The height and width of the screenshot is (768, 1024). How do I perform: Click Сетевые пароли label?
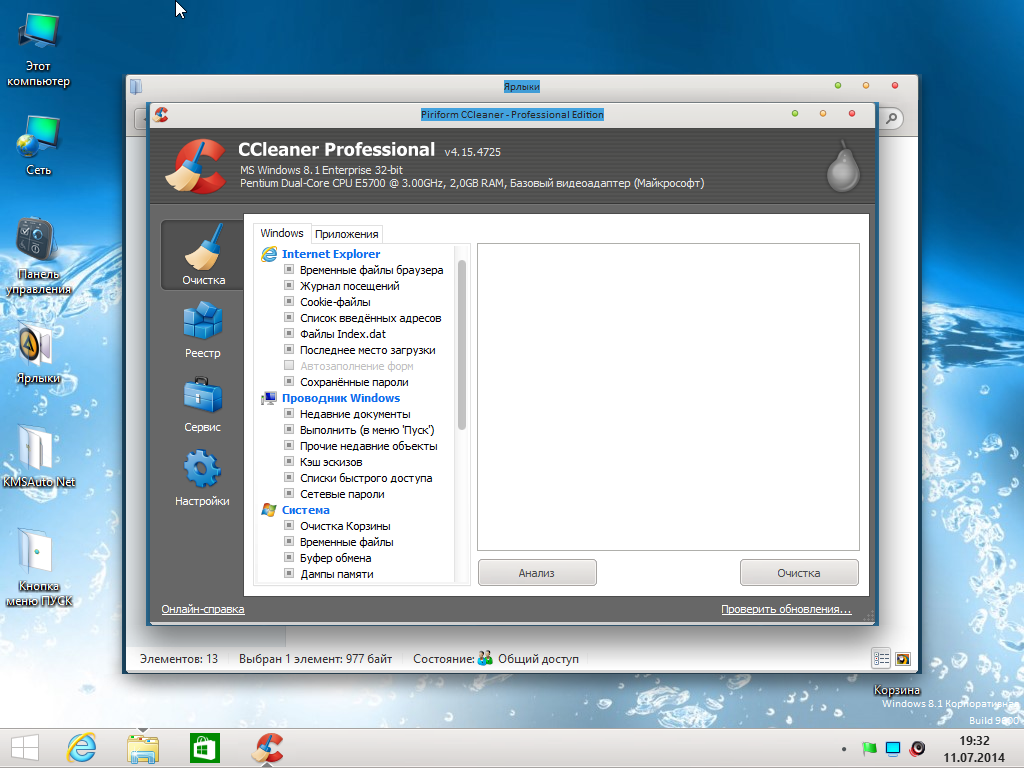[342, 494]
